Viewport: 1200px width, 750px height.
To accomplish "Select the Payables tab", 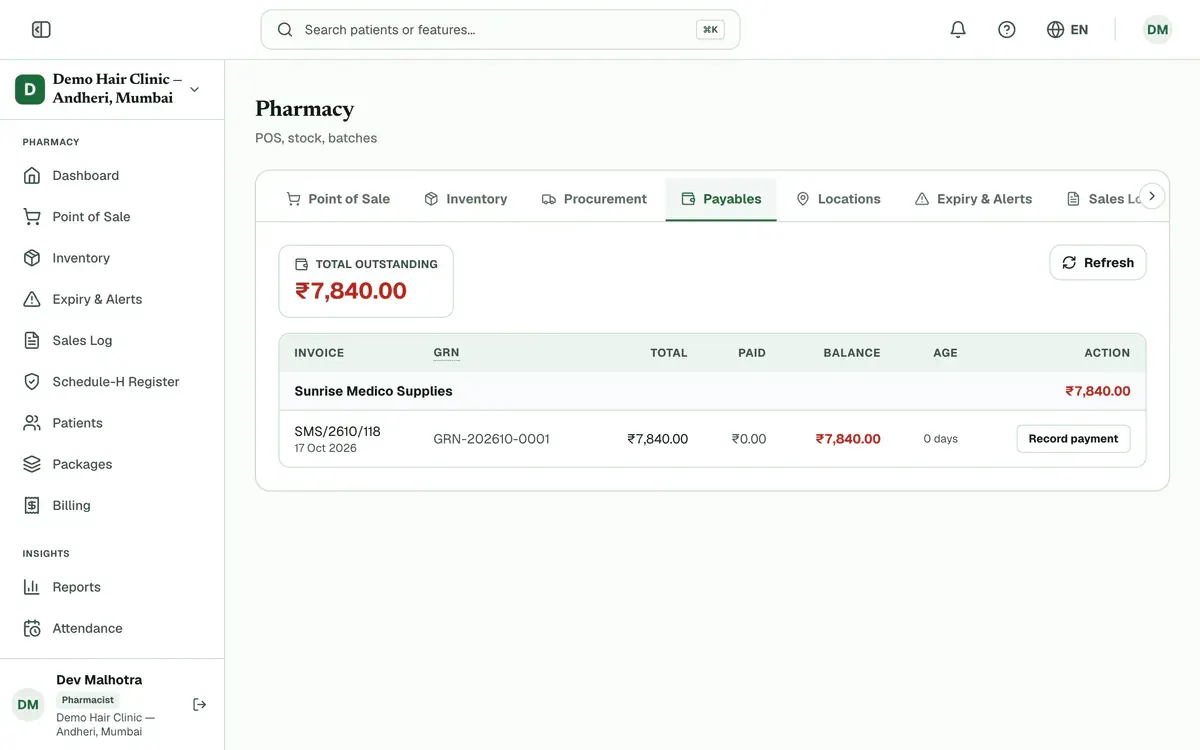I will tap(721, 199).
